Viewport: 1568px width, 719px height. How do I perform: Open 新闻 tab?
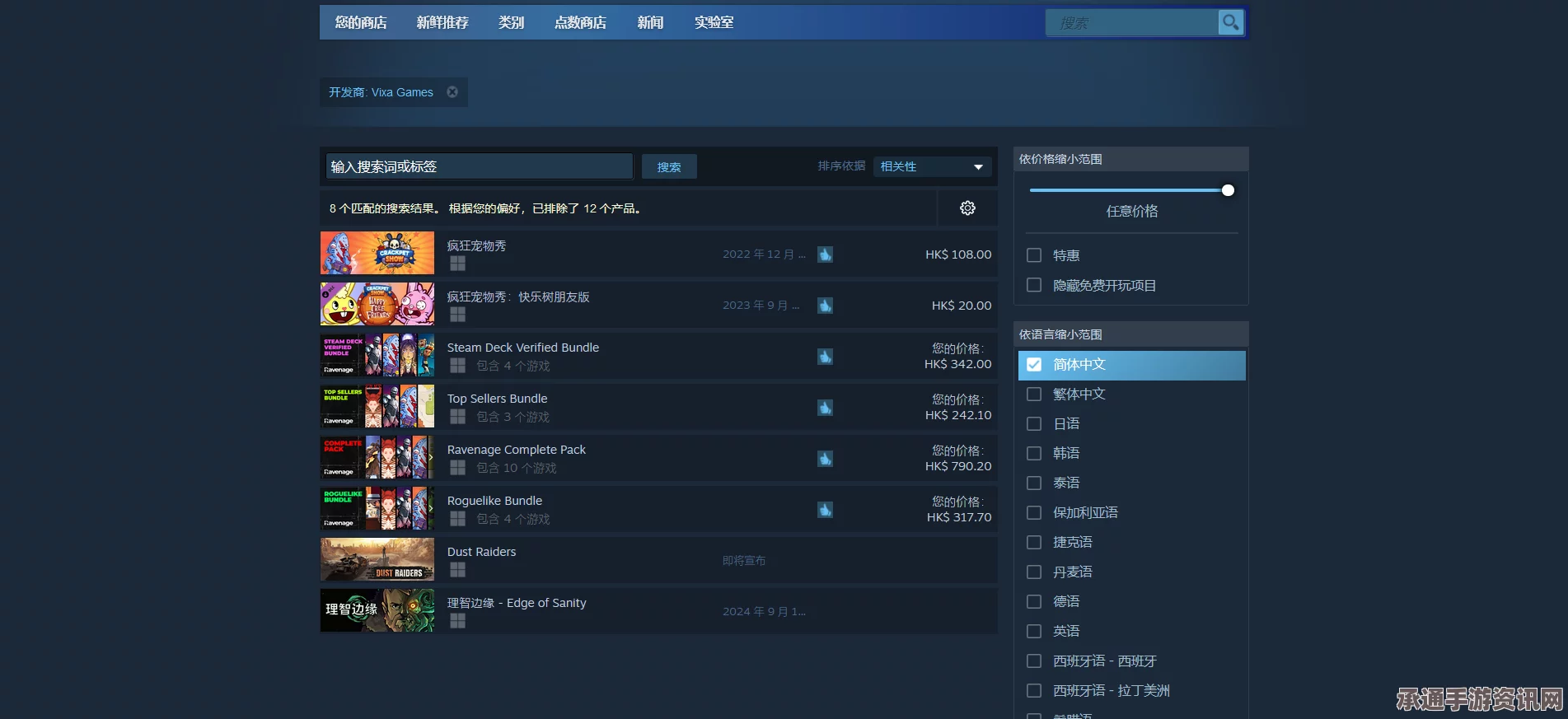click(x=650, y=22)
